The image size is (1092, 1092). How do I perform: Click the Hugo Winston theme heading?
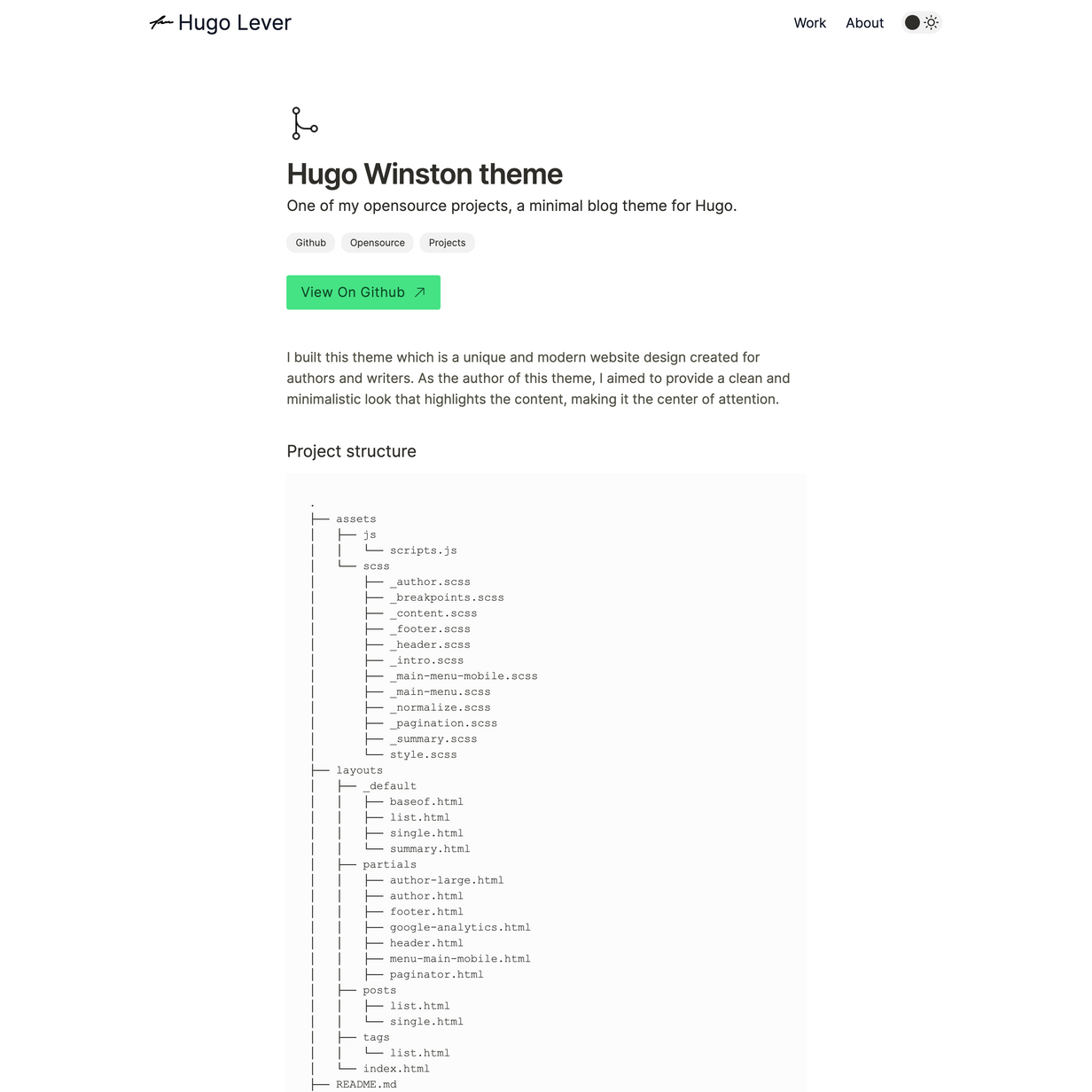pos(425,174)
